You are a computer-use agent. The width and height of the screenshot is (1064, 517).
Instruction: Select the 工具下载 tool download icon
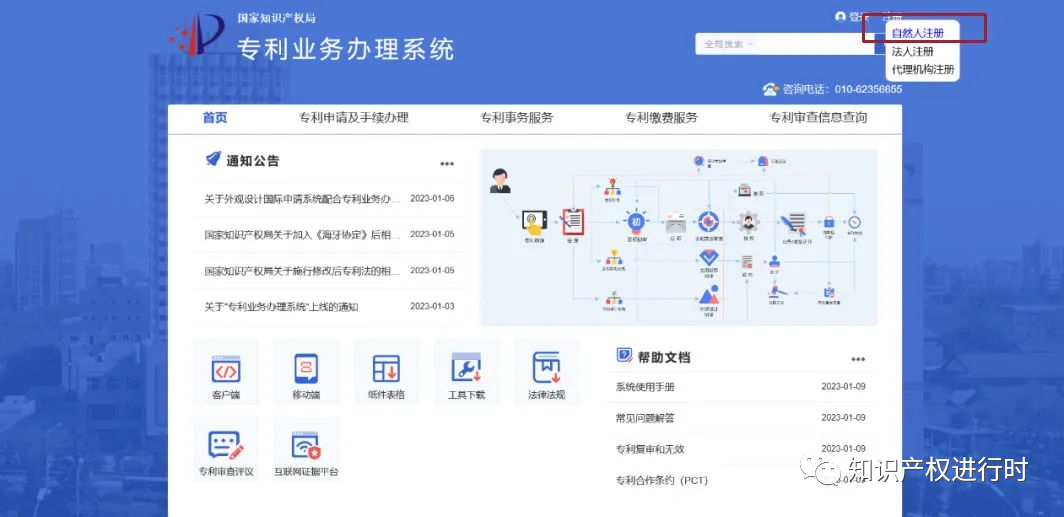click(x=466, y=371)
